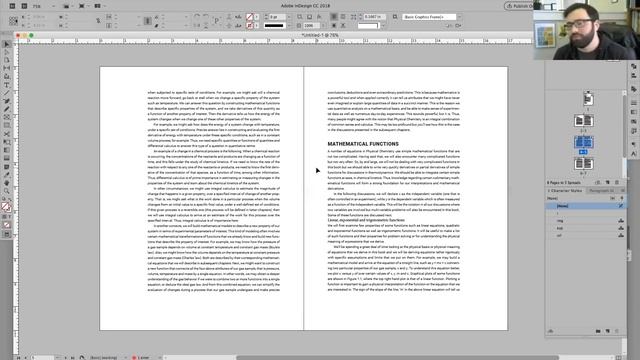Viewport: 640px width, 360px height.
Task: Click the fill and stroke swatch in toolbox
Action: coord(6,207)
